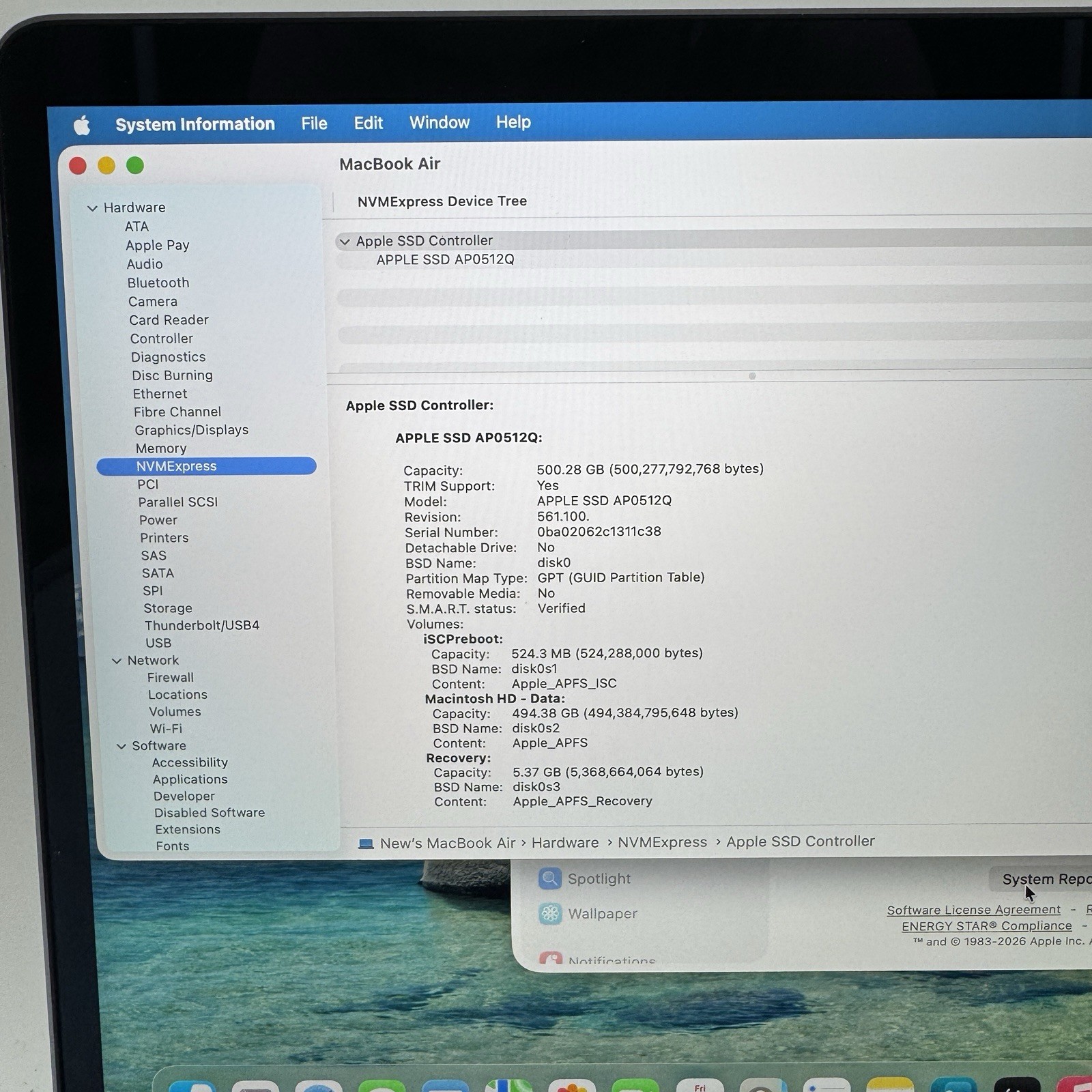Select SAS in the sidebar
This screenshot has width=1092, height=1092.
point(154,556)
